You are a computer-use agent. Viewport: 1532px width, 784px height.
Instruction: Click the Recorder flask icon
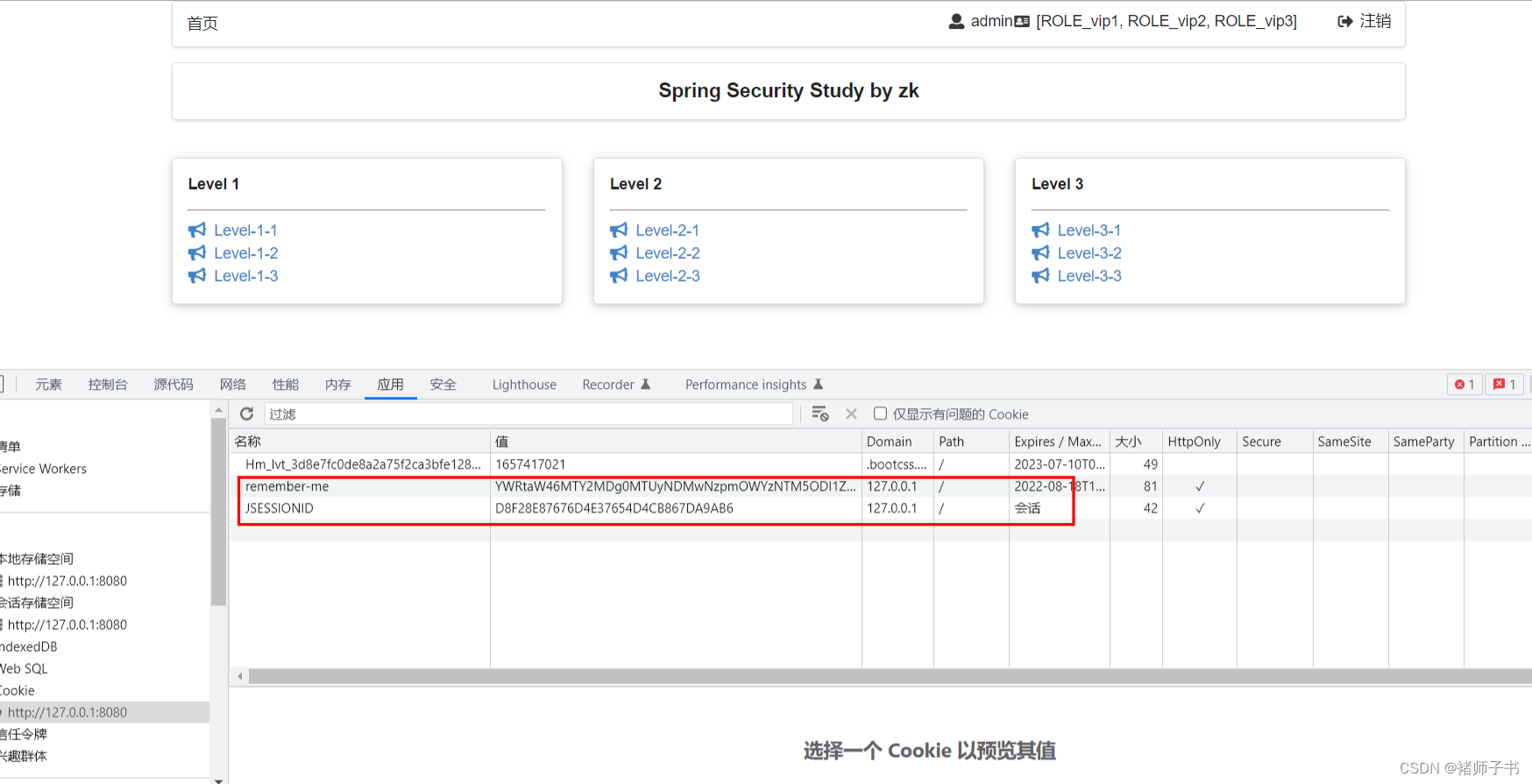pos(646,385)
